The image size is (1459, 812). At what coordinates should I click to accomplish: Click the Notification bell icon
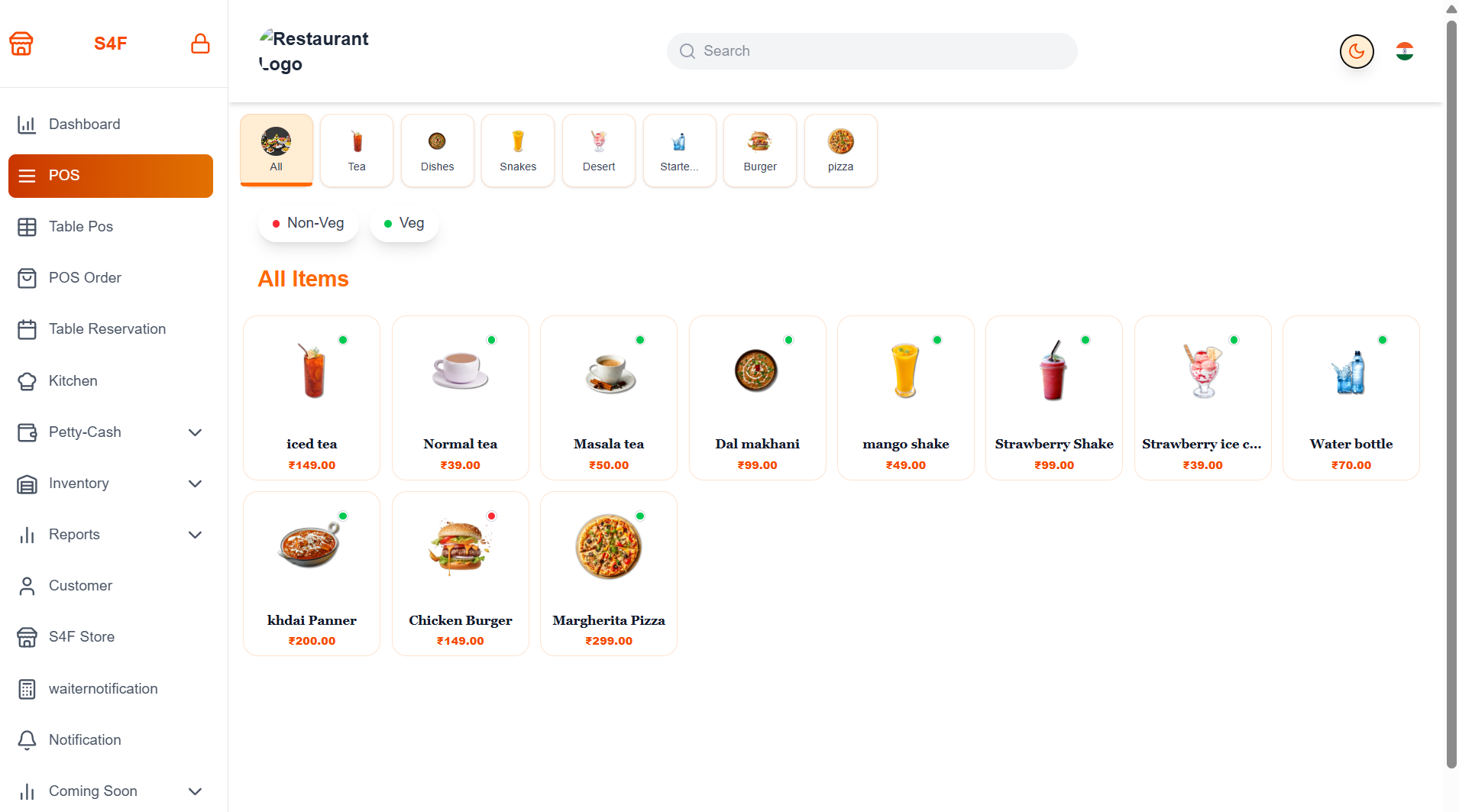pos(27,740)
